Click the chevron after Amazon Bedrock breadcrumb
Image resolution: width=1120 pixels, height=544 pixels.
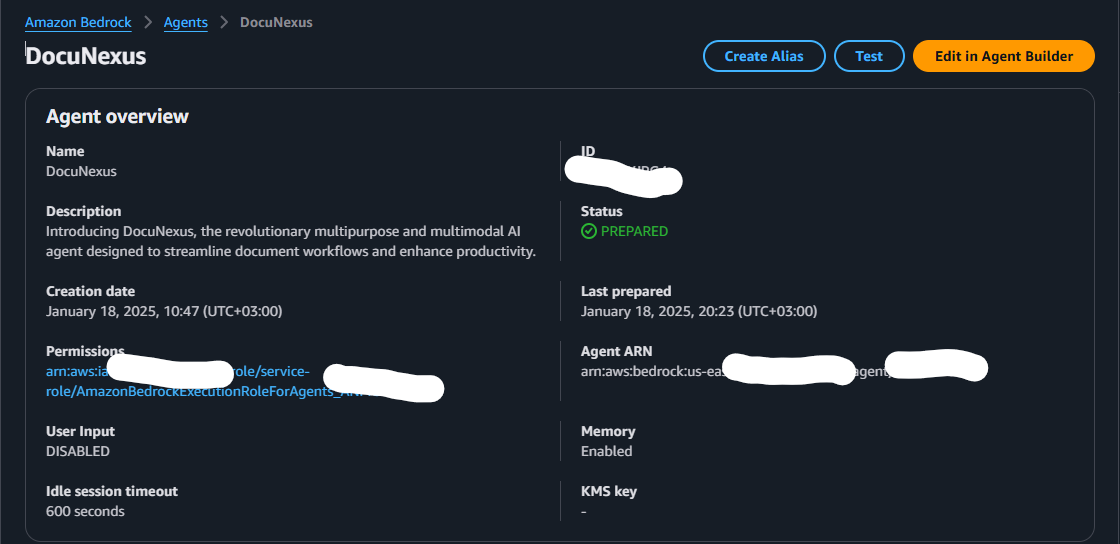[146, 22]
